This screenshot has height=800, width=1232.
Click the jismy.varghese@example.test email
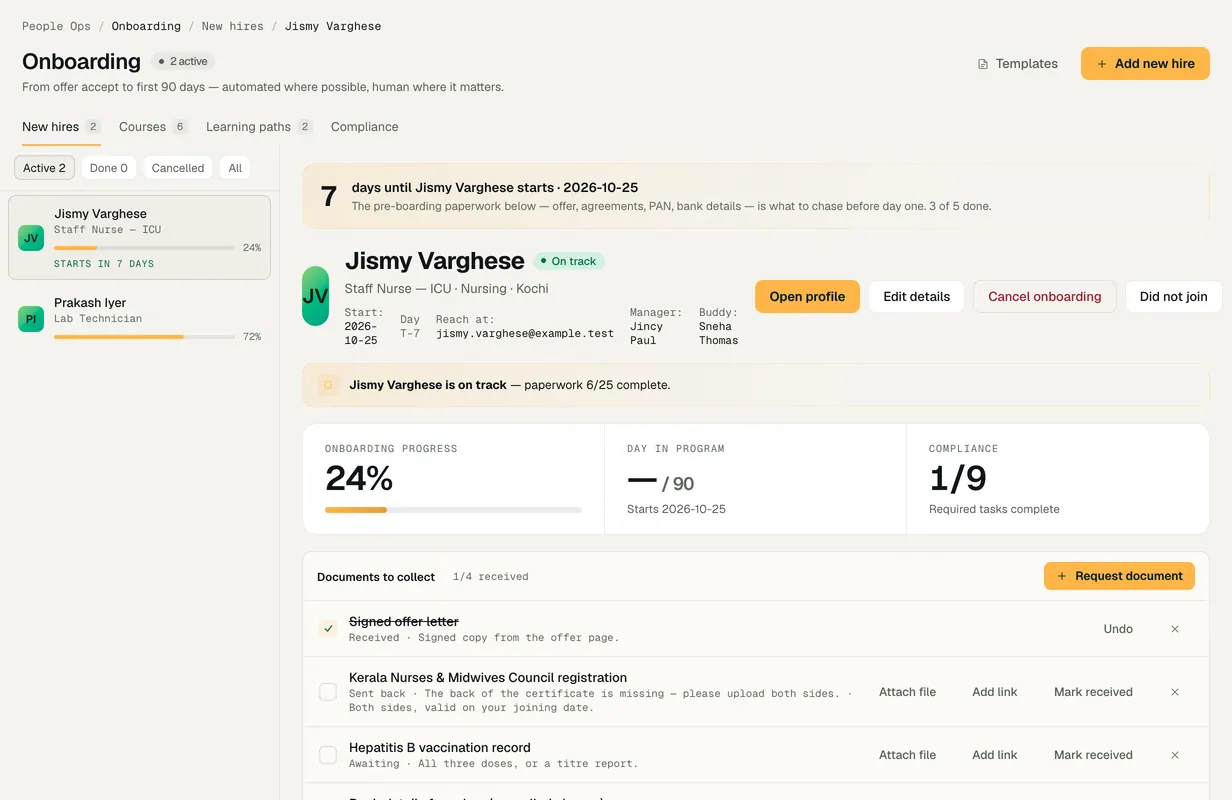(x=525, y=333)
